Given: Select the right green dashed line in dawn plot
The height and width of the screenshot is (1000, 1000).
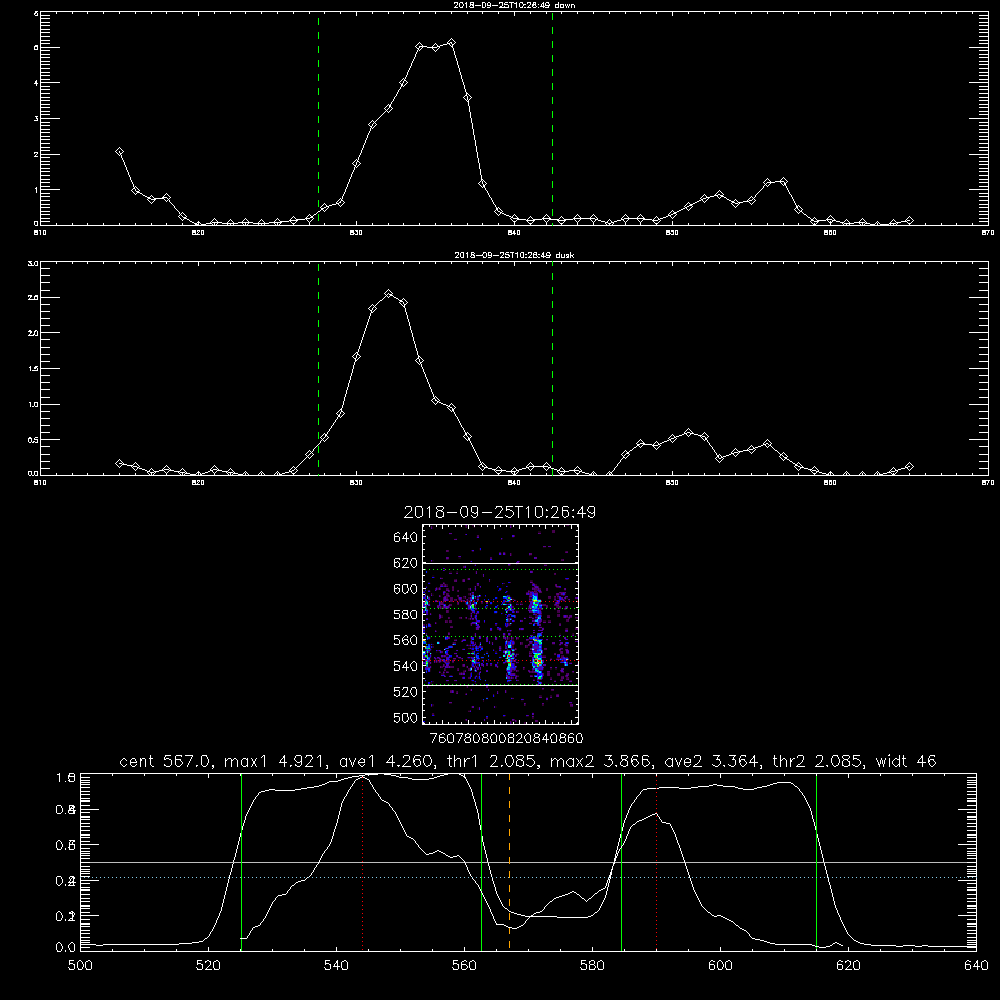Looking at the screenshot, I should [x=552, y=118].
